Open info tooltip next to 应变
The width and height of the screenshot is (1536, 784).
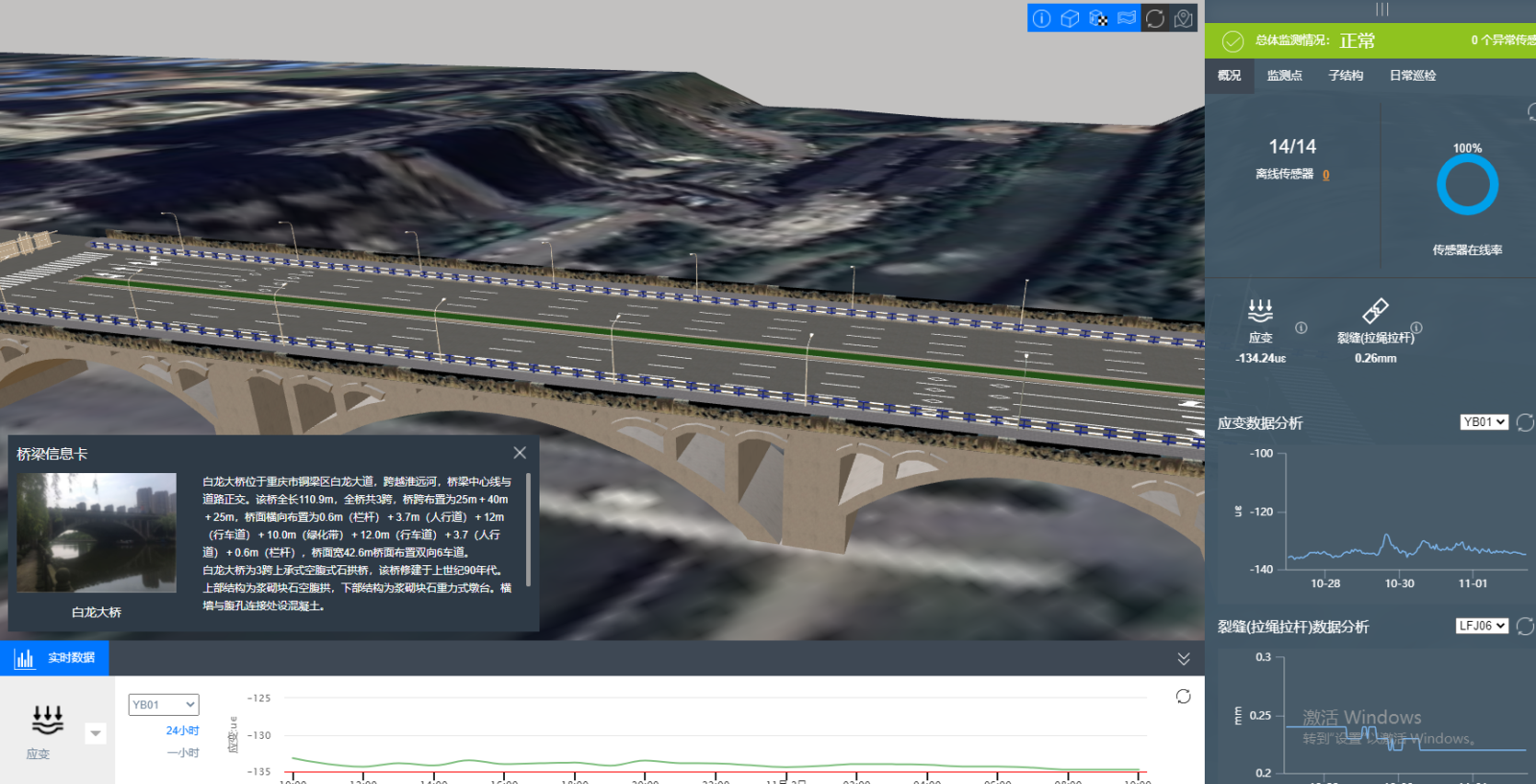(1301, 327)
